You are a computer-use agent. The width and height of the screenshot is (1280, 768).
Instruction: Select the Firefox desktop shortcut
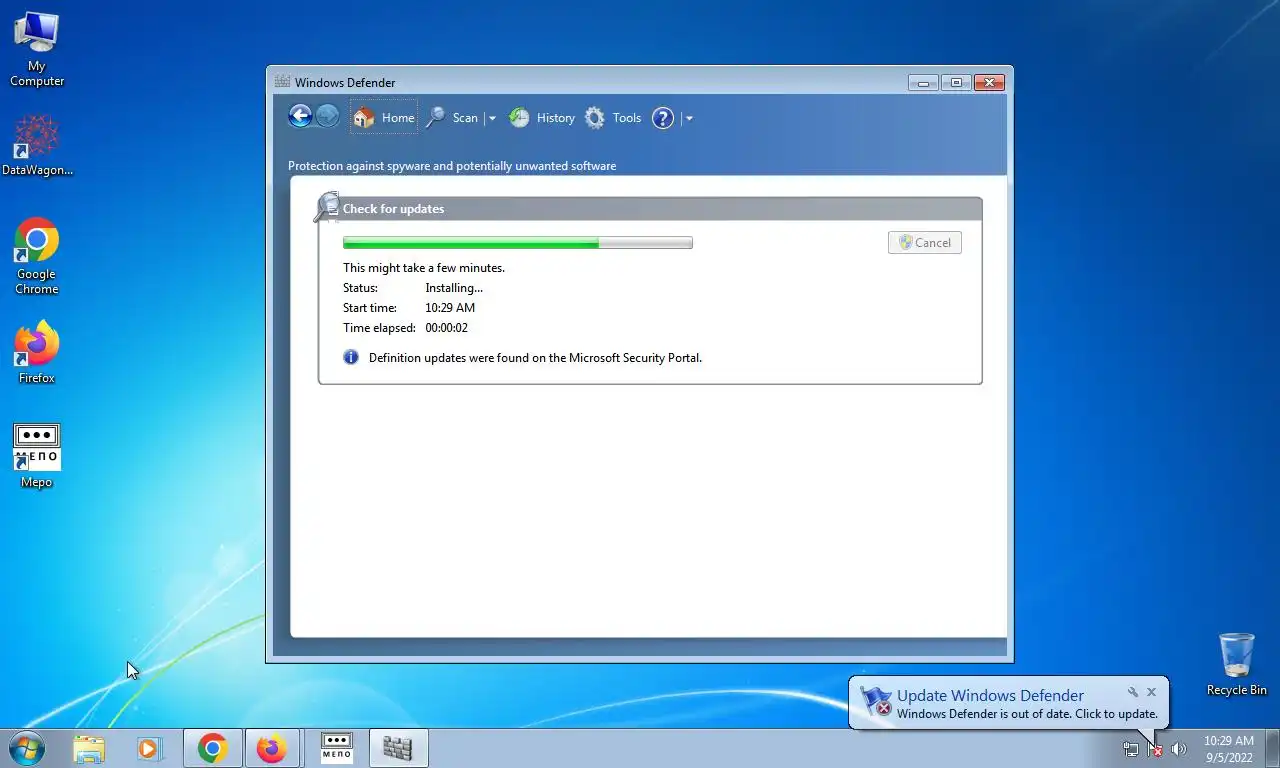(37, 352)
